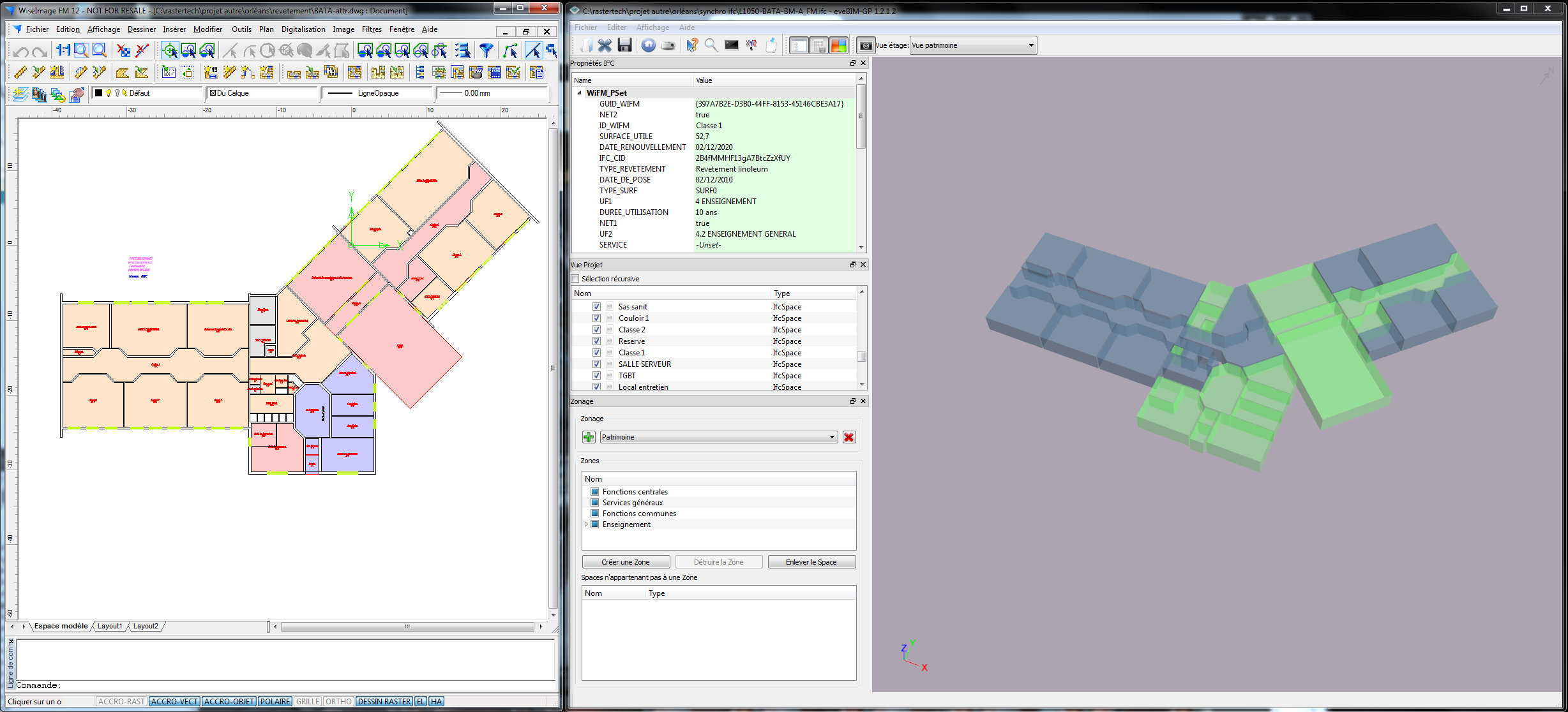This screenshot has height=712, width=1568.
Task: Expand the Enseignement zone tree item
Action: point(586,524)
